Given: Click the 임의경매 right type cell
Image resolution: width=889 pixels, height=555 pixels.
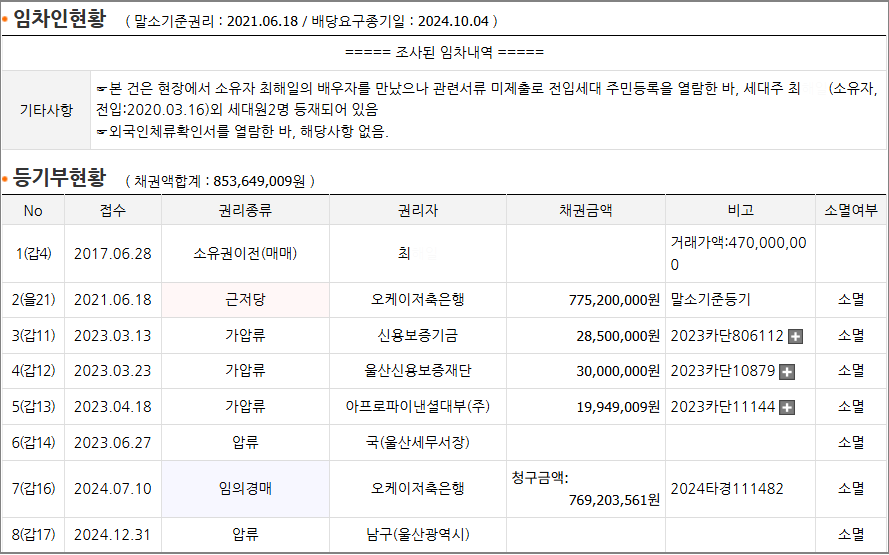Looking at the screenshot, I should point(245,489).
